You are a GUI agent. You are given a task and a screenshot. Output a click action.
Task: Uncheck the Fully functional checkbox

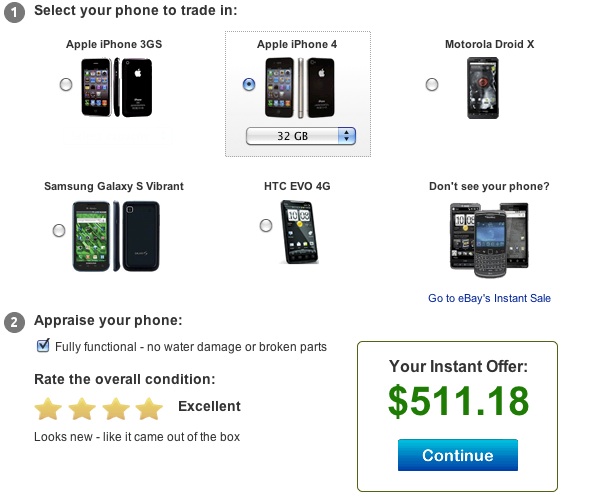coord(43,346)
